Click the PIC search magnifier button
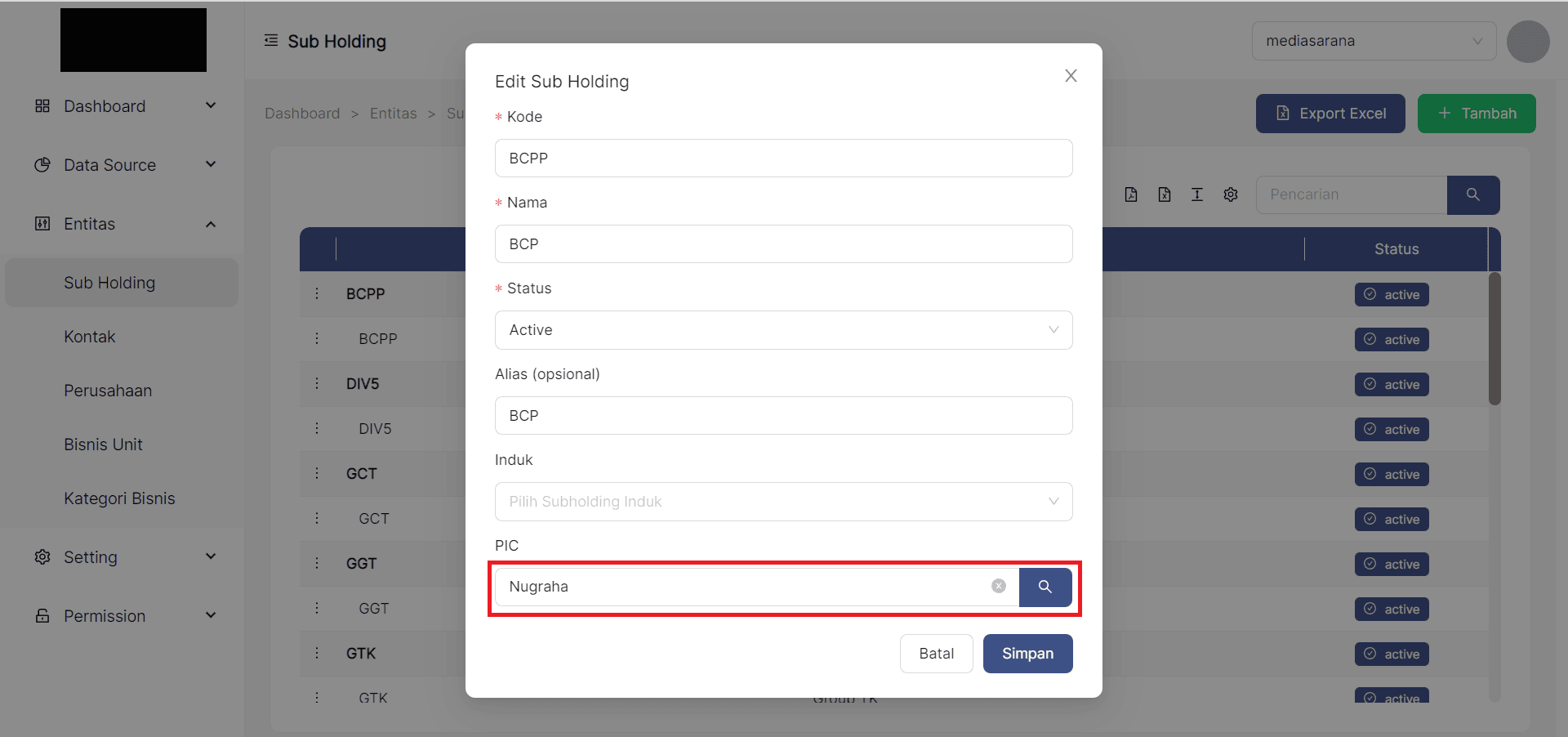Viewport: 1568px width, 737px height. pyautogui.click(x=1045, y=587)
